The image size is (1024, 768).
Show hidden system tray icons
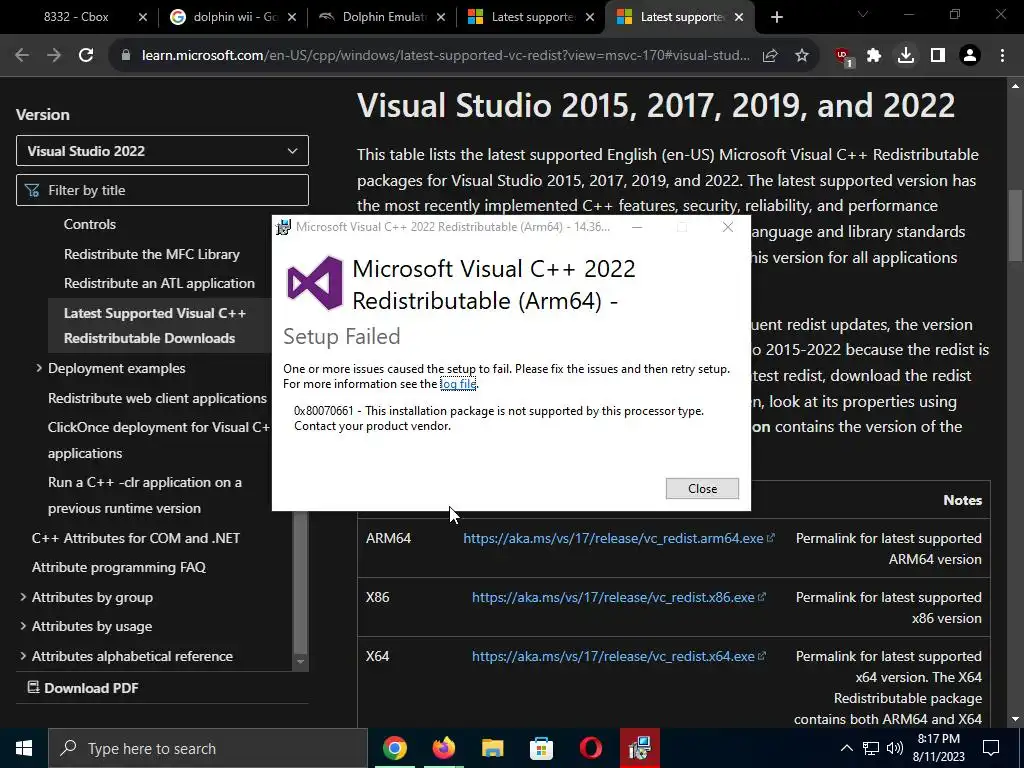846,748
